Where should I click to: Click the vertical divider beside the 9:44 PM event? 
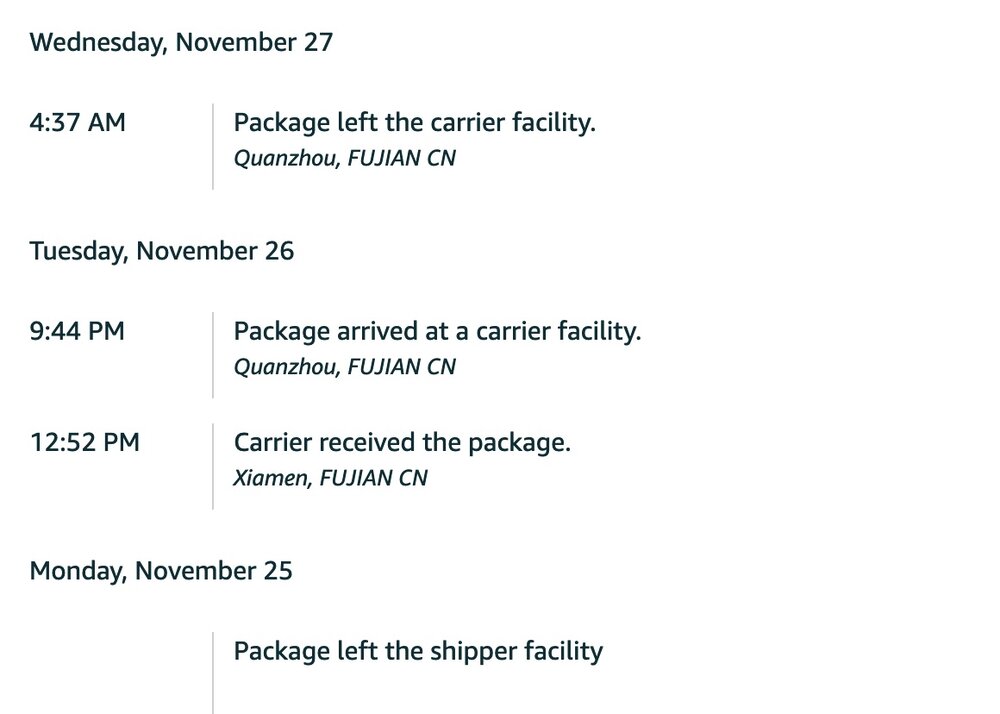(x=213, y=354)
